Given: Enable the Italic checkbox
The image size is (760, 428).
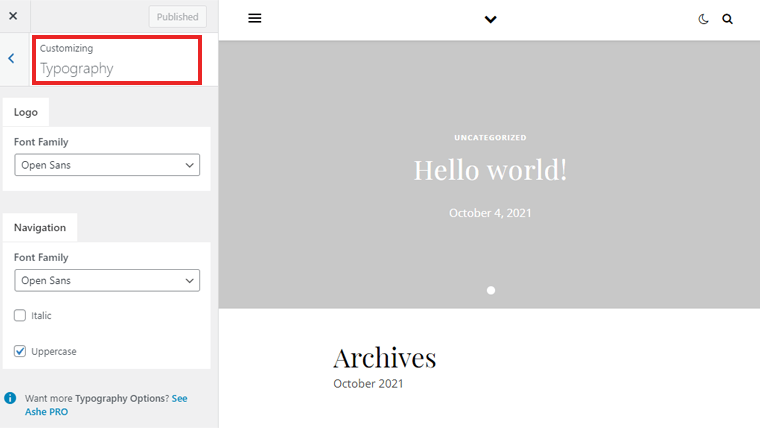Looking at the screenshot, I should pos(20,316).
